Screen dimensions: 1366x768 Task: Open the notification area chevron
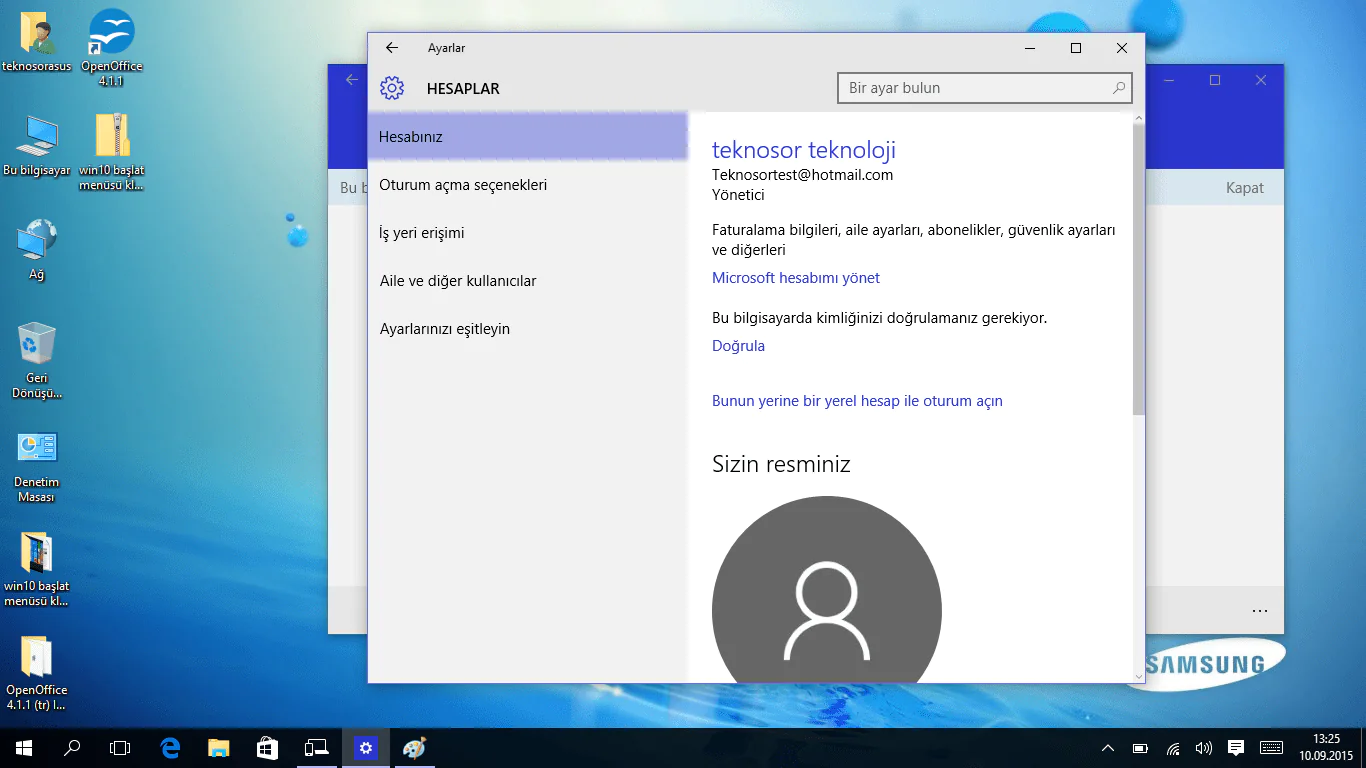[1108, 747]
